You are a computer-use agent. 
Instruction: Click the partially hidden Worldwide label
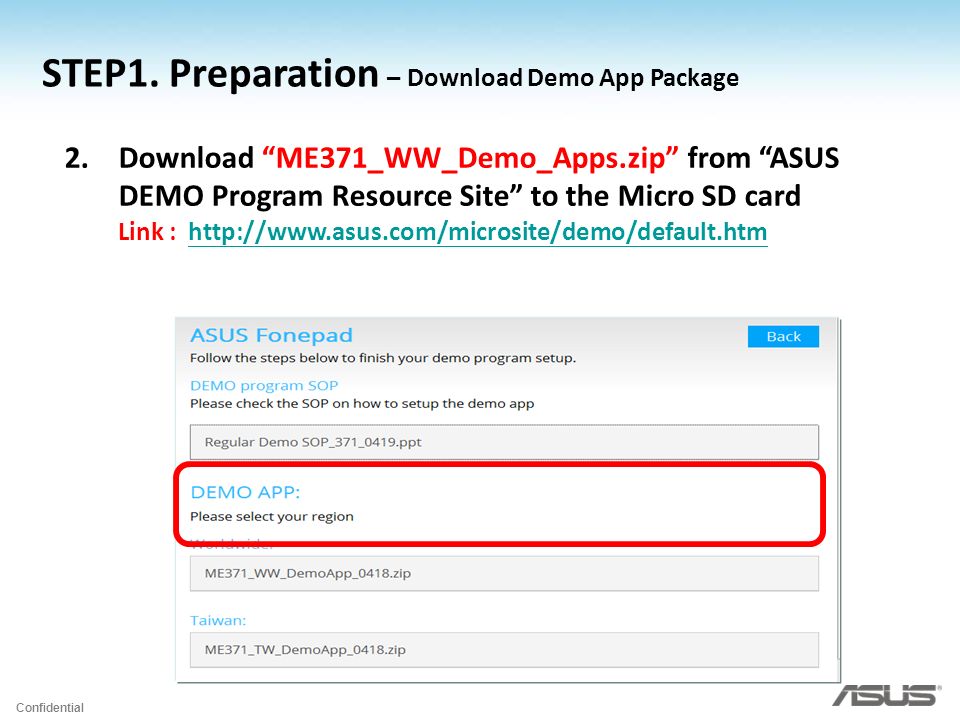click(x=231, y=544)
